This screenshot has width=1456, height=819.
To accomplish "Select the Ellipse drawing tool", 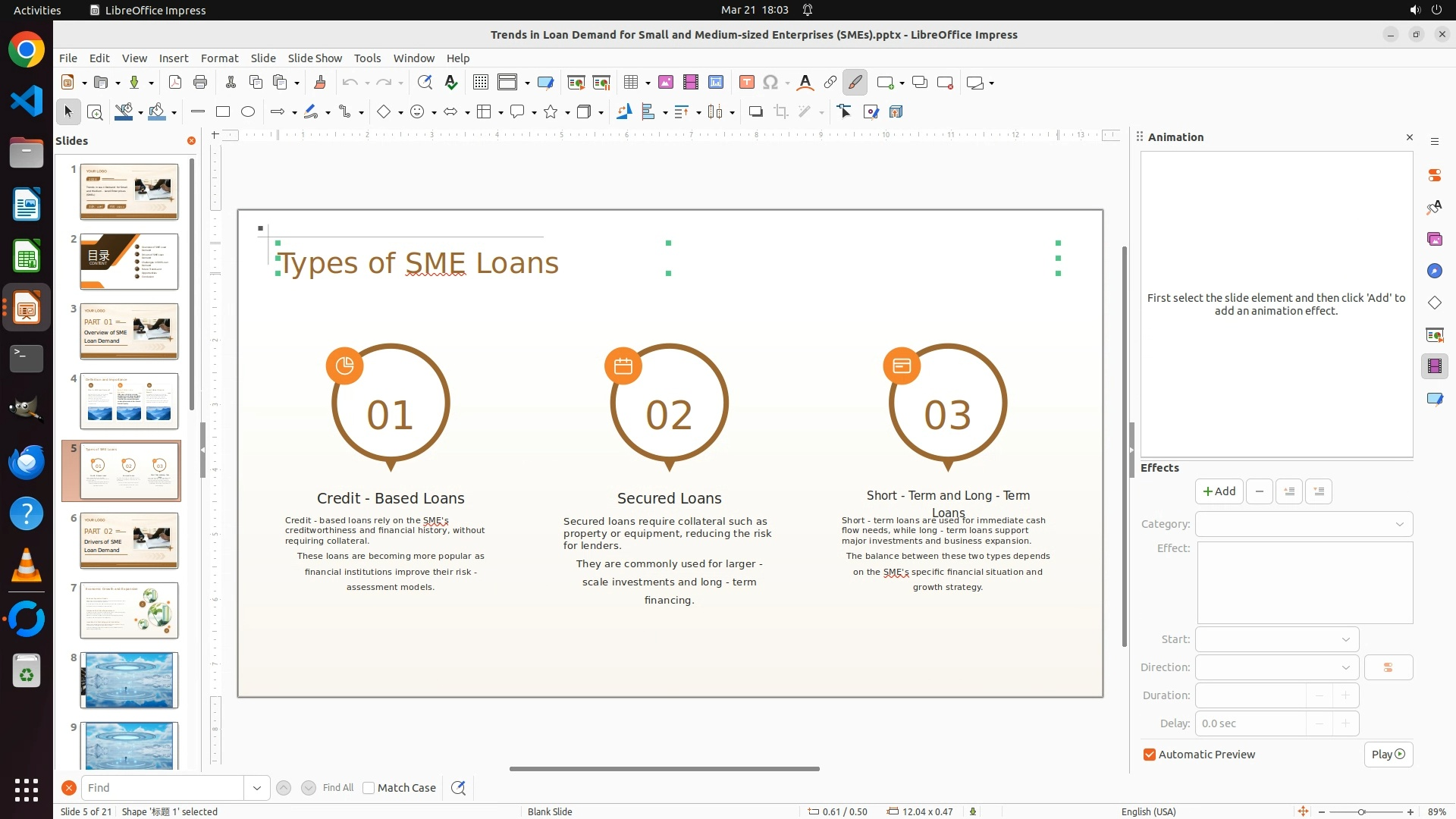I will [248, 112].
